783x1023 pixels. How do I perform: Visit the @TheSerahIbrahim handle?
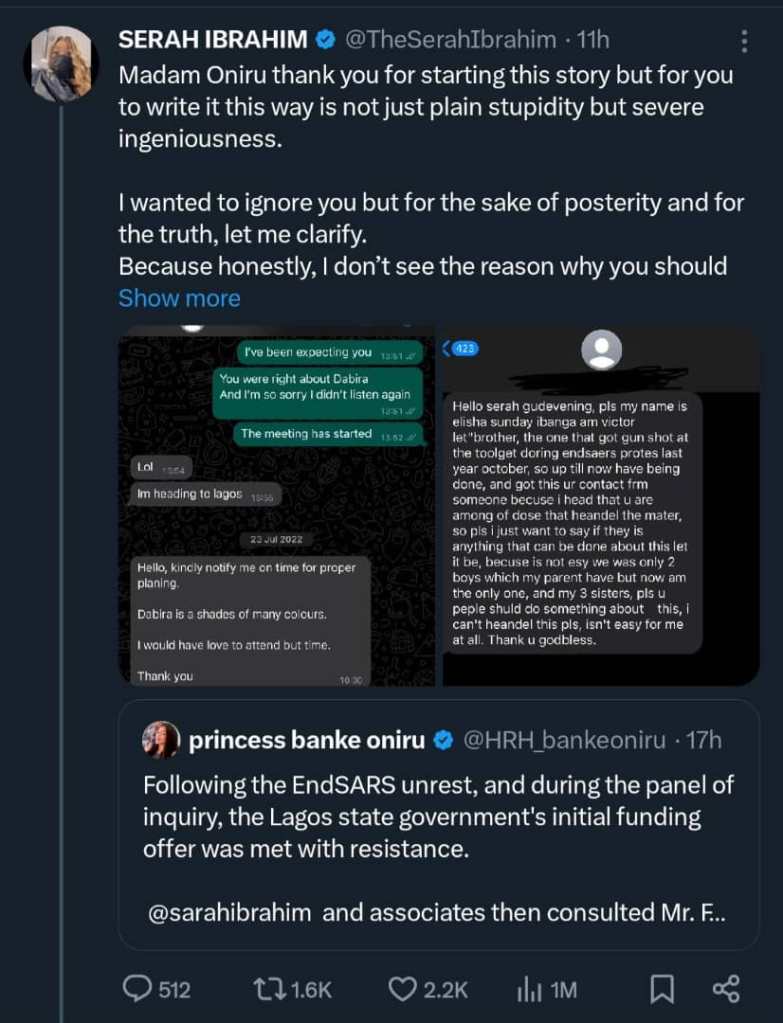[x=450, y=40]
